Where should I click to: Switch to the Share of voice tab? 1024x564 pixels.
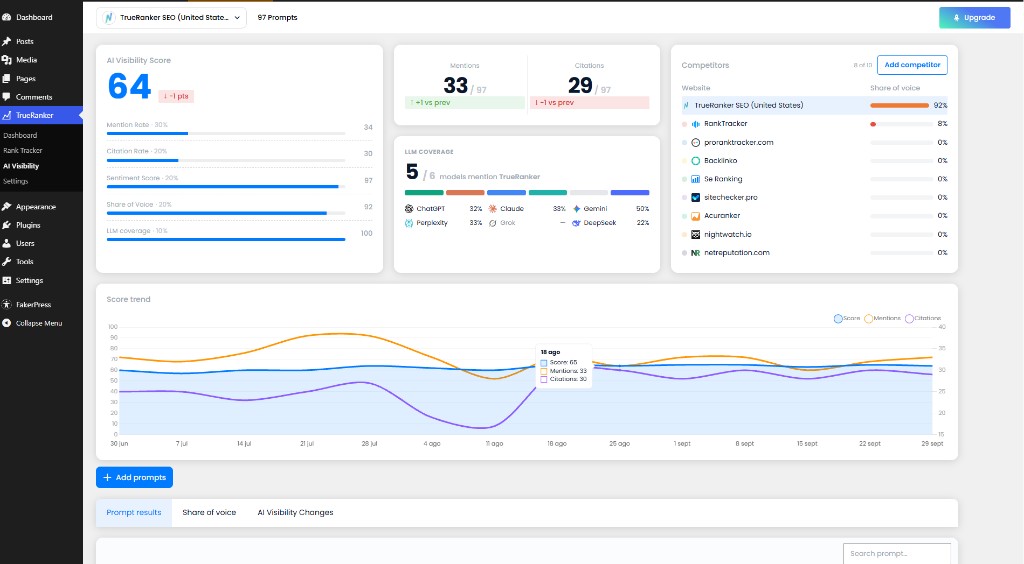point(209,512)
